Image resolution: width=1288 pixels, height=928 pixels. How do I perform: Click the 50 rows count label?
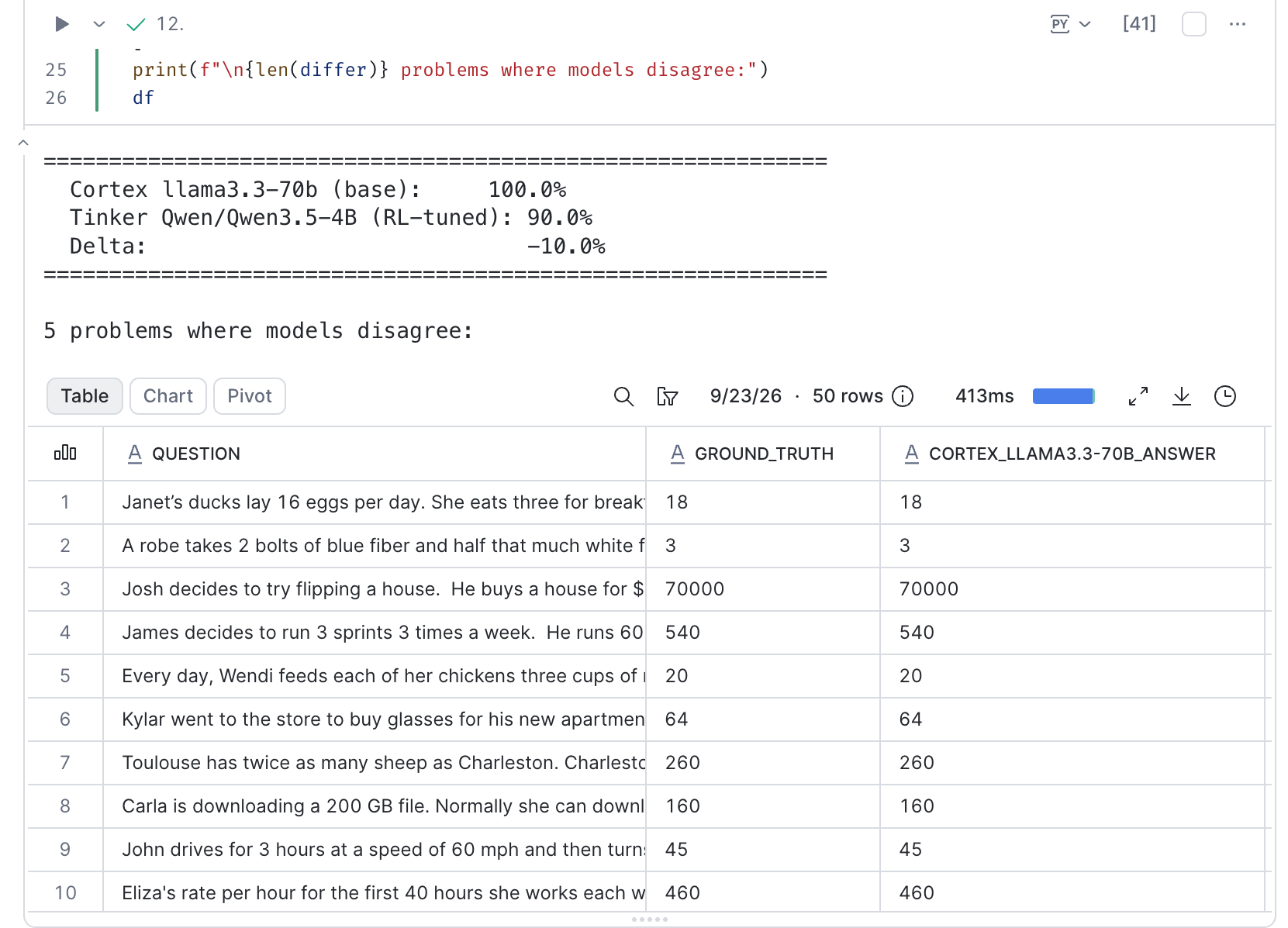click(848, 396)
